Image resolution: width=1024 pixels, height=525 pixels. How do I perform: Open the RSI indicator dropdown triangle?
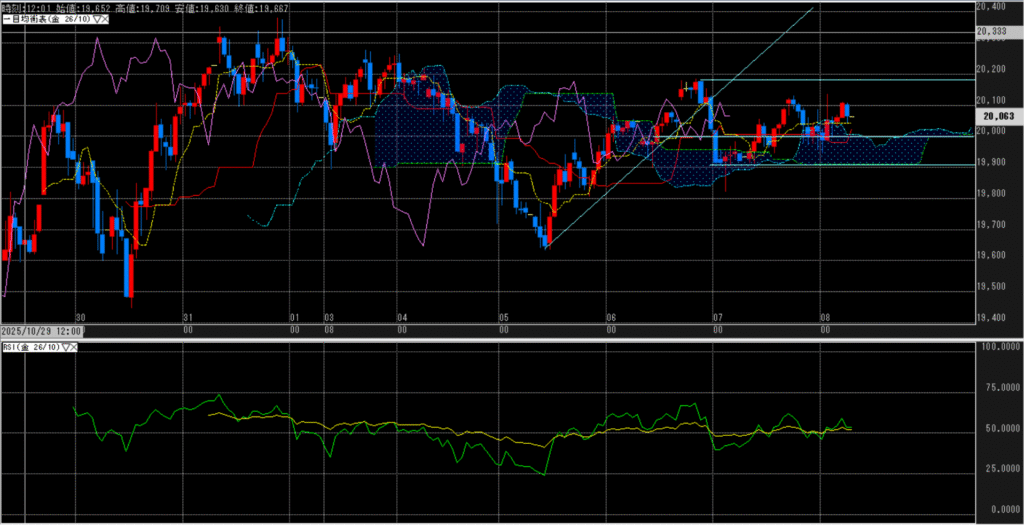[67, 347]
